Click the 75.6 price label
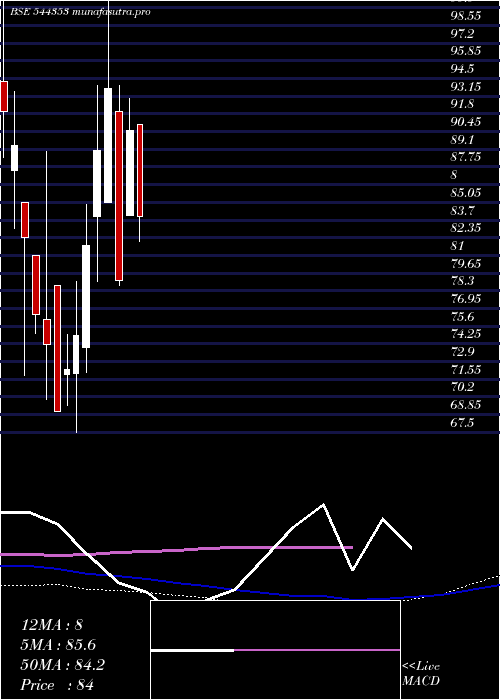Image resolution: width=500 pixels, height=700 pixels. point(462,317)
